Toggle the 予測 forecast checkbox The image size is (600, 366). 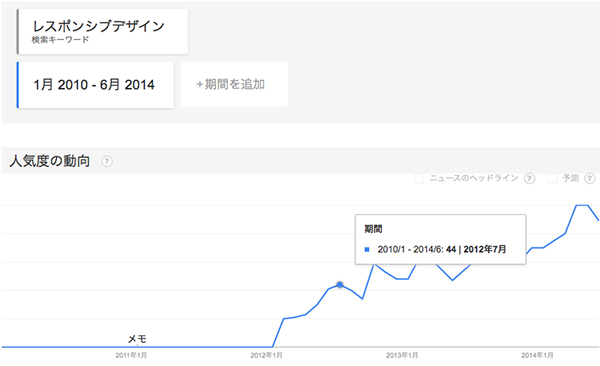(x=552, y=178)
